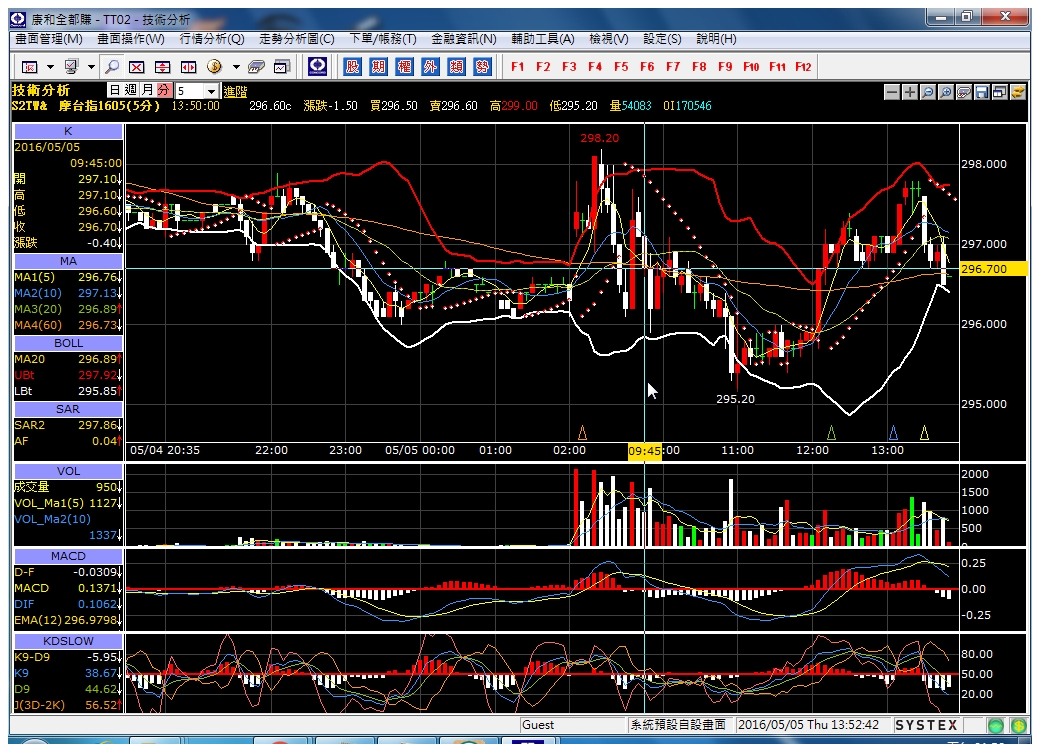The width and height of the screenshot is (1040, 744).
Task: Zoom out the chart with magnifier minus
Action: click(928, 92)
